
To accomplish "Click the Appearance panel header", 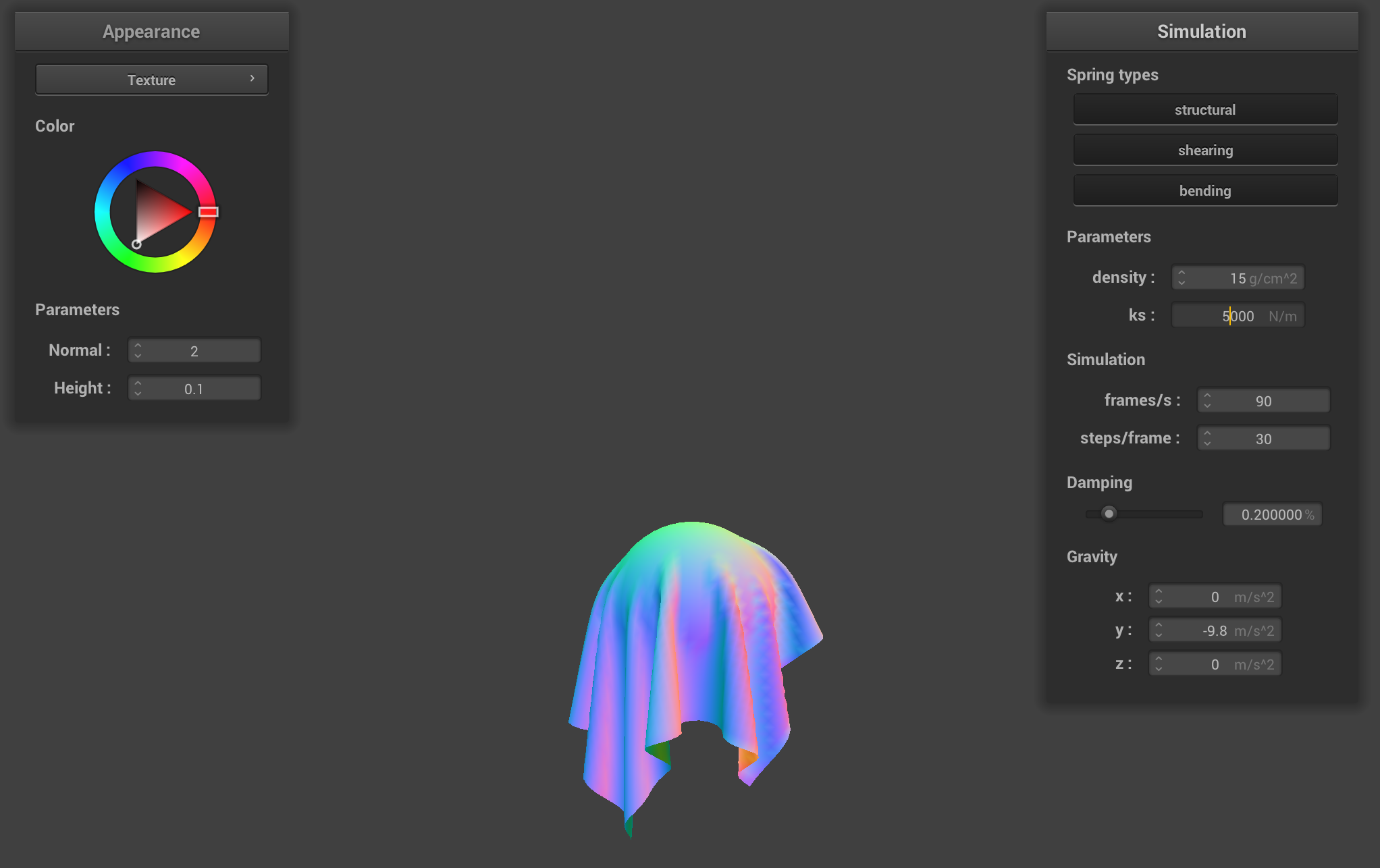I will (151, 31).
